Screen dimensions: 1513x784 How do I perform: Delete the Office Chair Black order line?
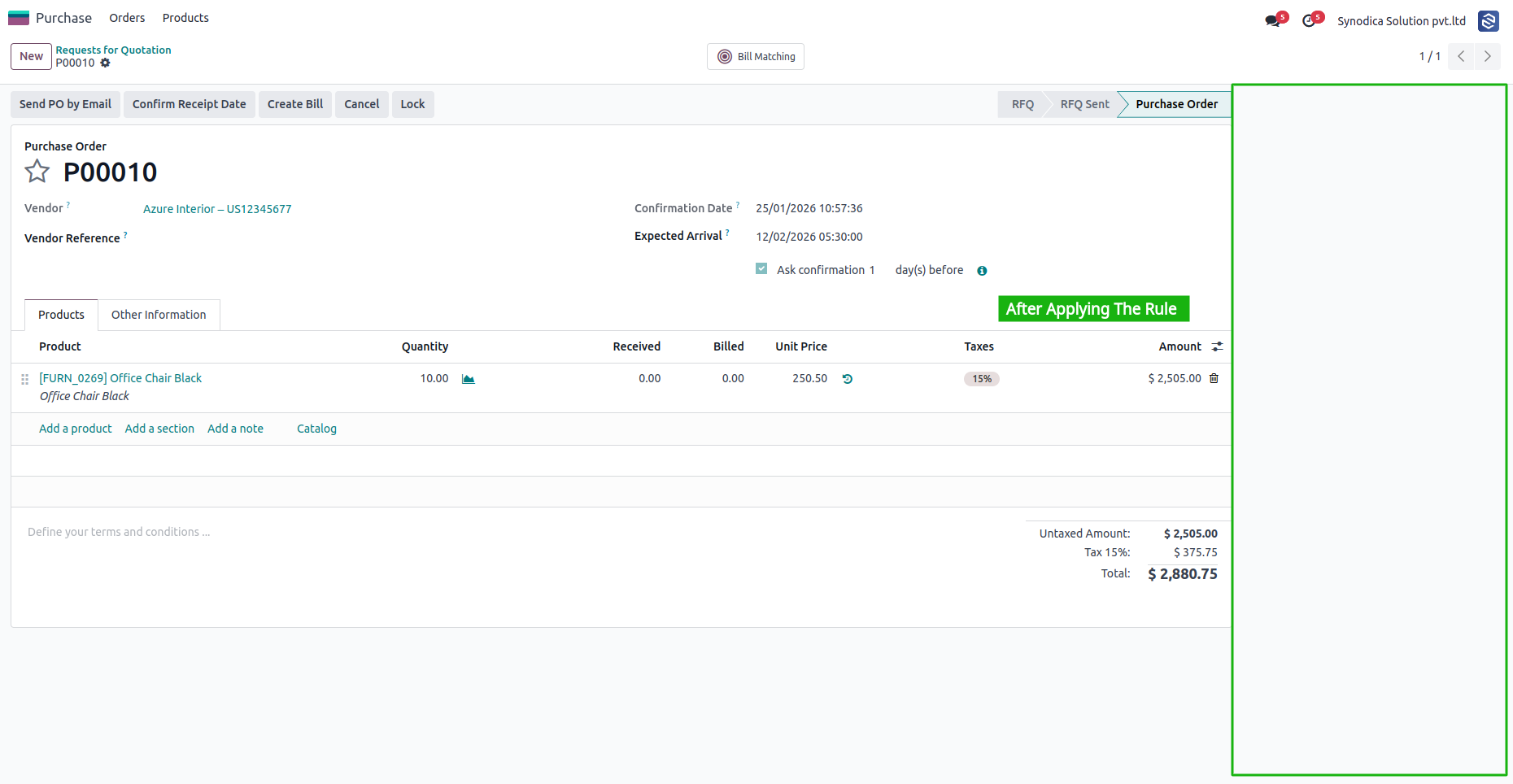tap(1214, 378)
